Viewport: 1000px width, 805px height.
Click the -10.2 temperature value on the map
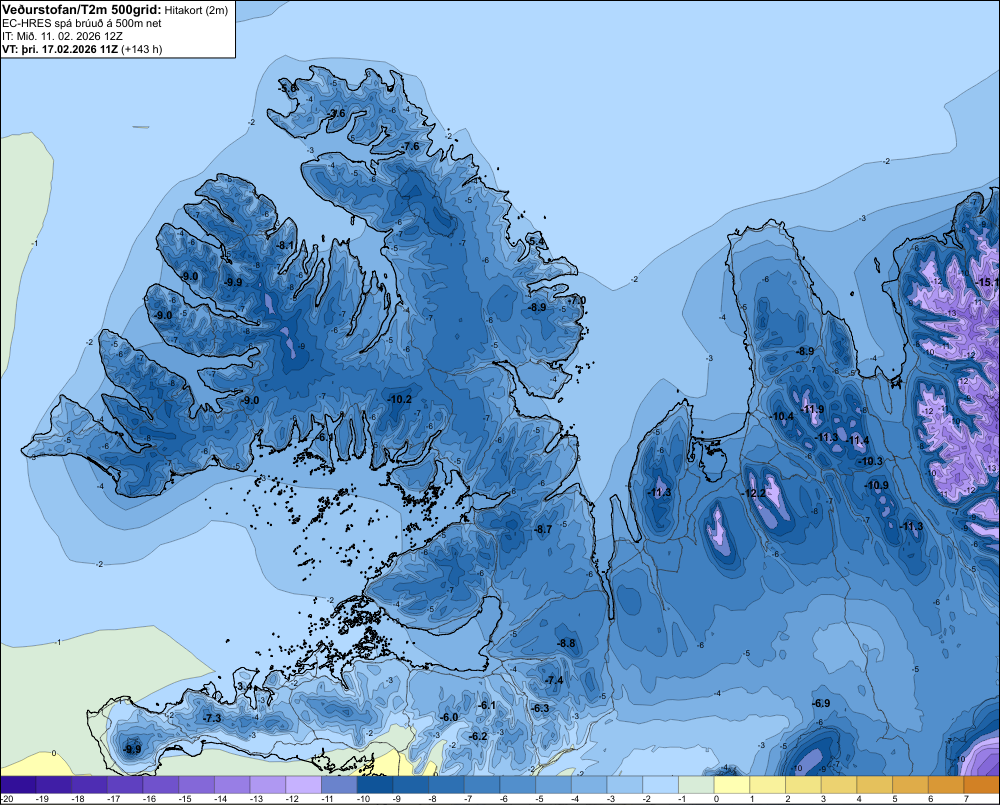click(x=399, y=399)
